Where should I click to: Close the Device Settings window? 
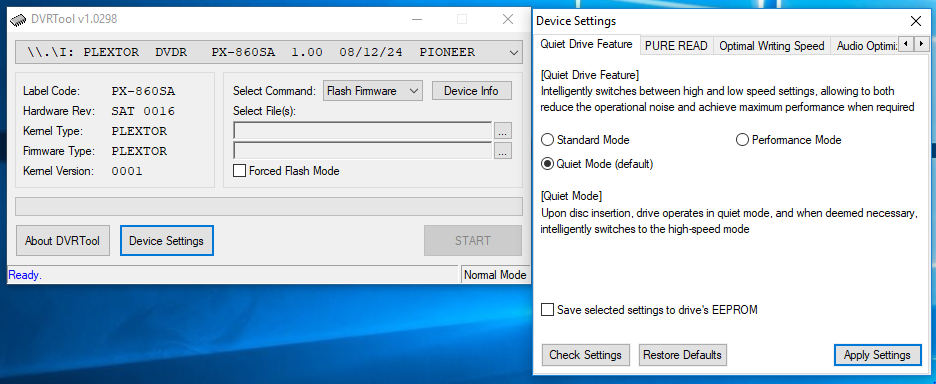[x=916, y=21]
